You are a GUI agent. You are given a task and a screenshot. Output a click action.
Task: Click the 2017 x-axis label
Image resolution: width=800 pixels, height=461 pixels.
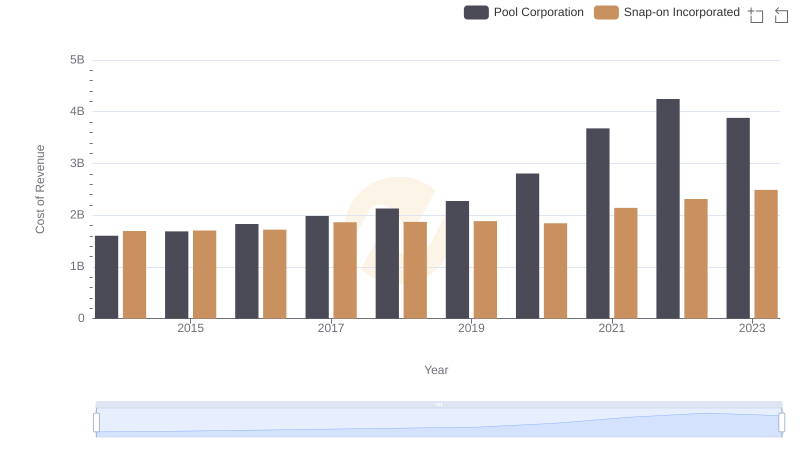[x=331, y=328]
